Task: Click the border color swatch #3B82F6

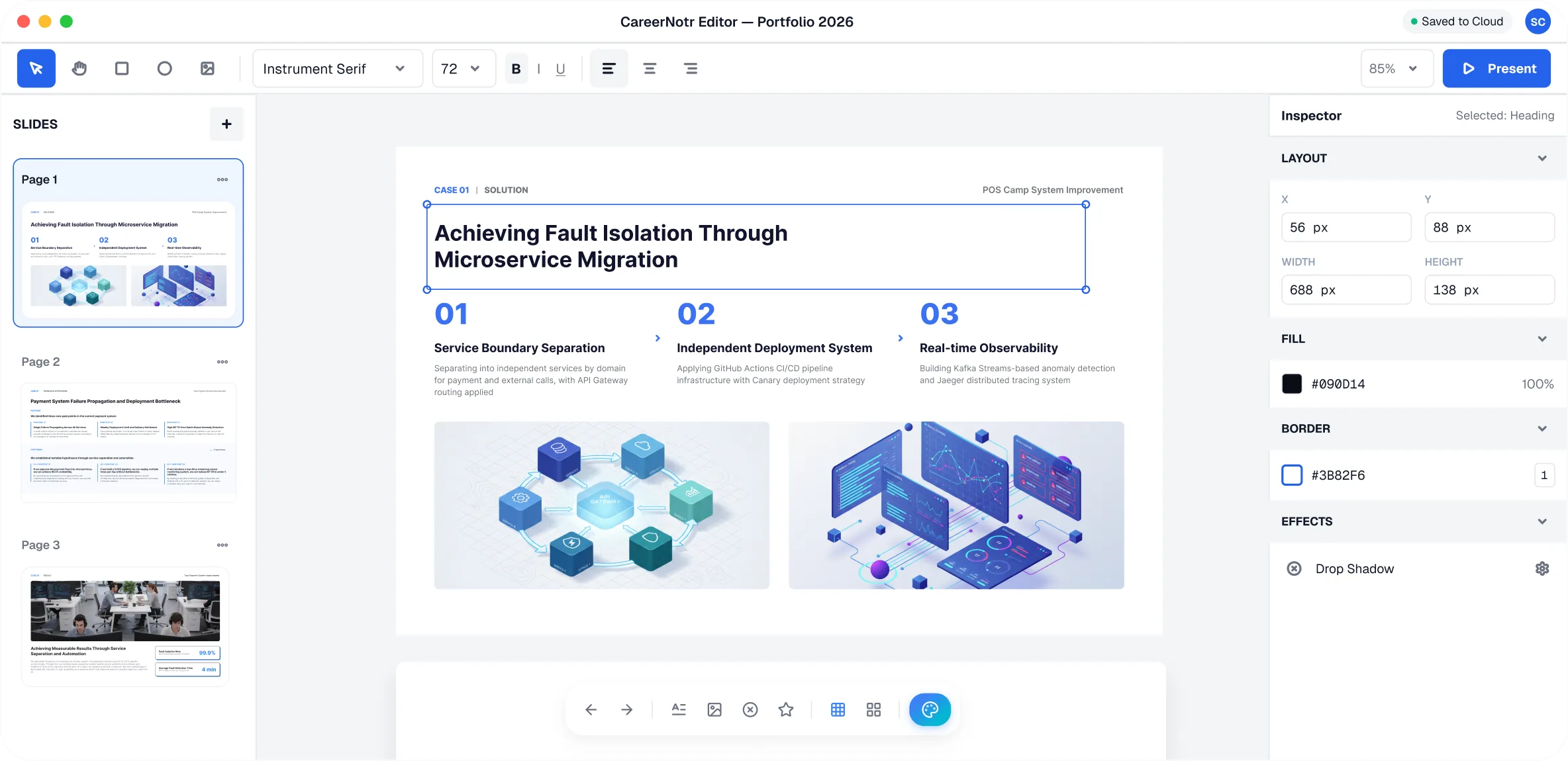Action: click(1292, 475)
